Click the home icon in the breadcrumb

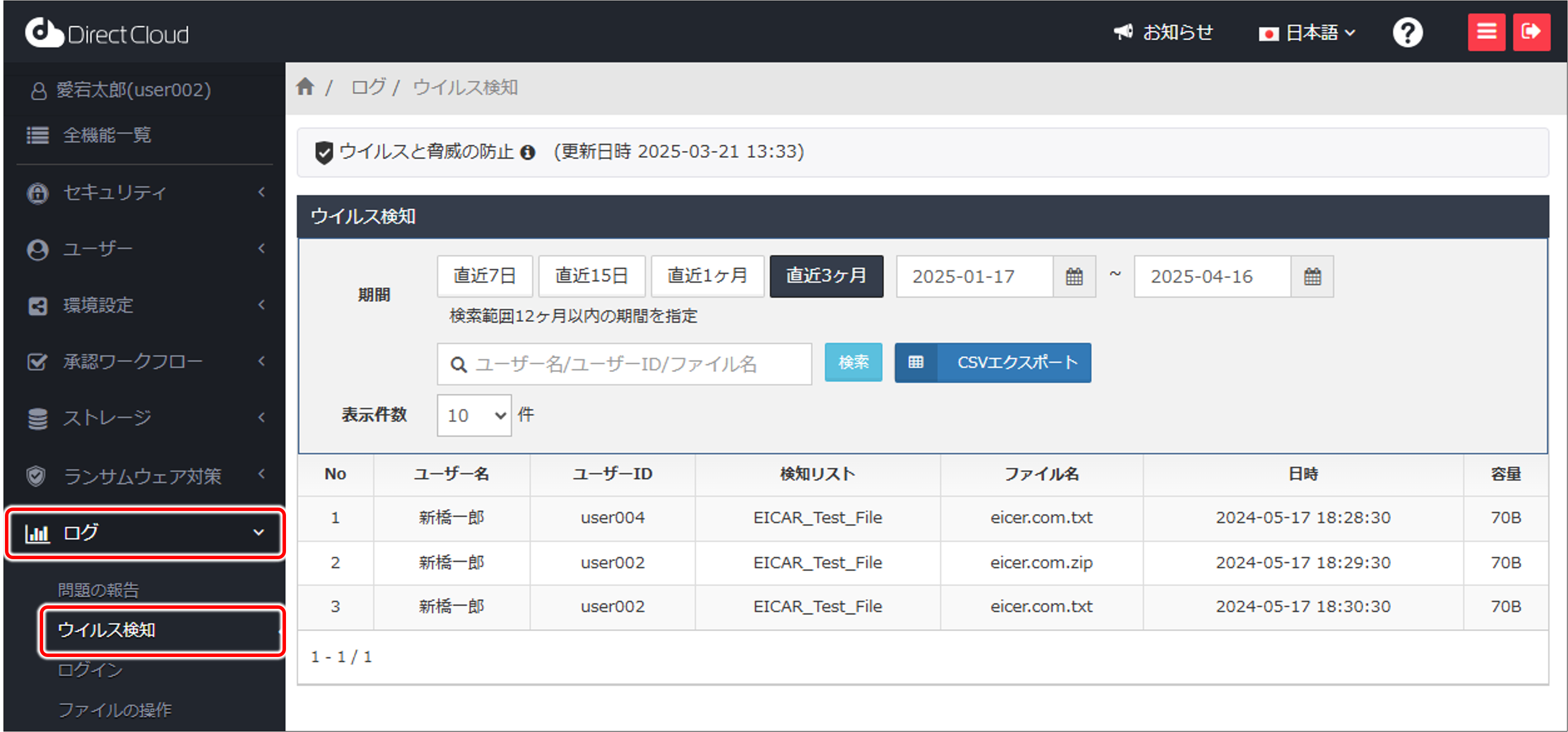pos(305,87)
